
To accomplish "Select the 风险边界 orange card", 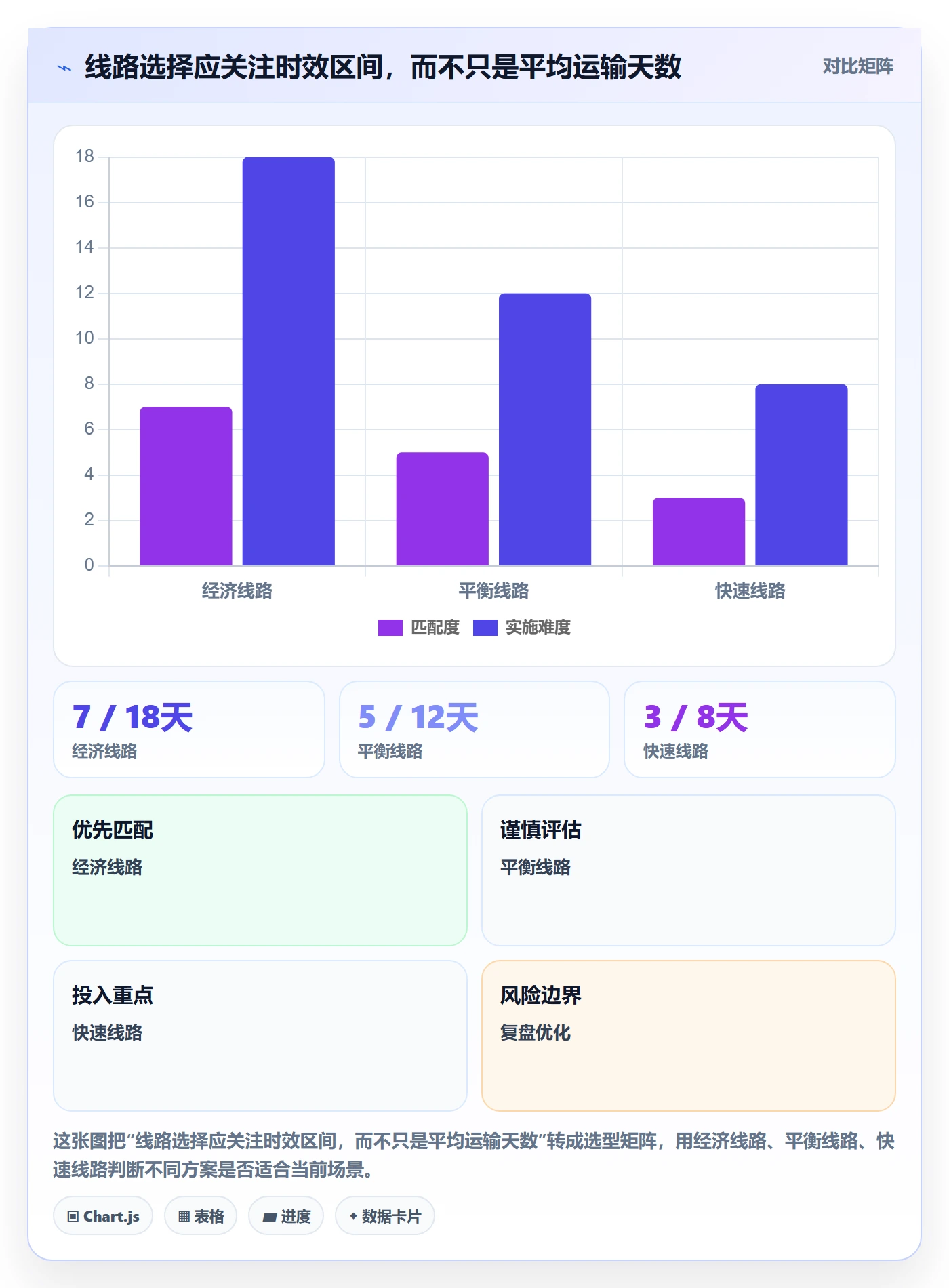I will coord(689,1036).
